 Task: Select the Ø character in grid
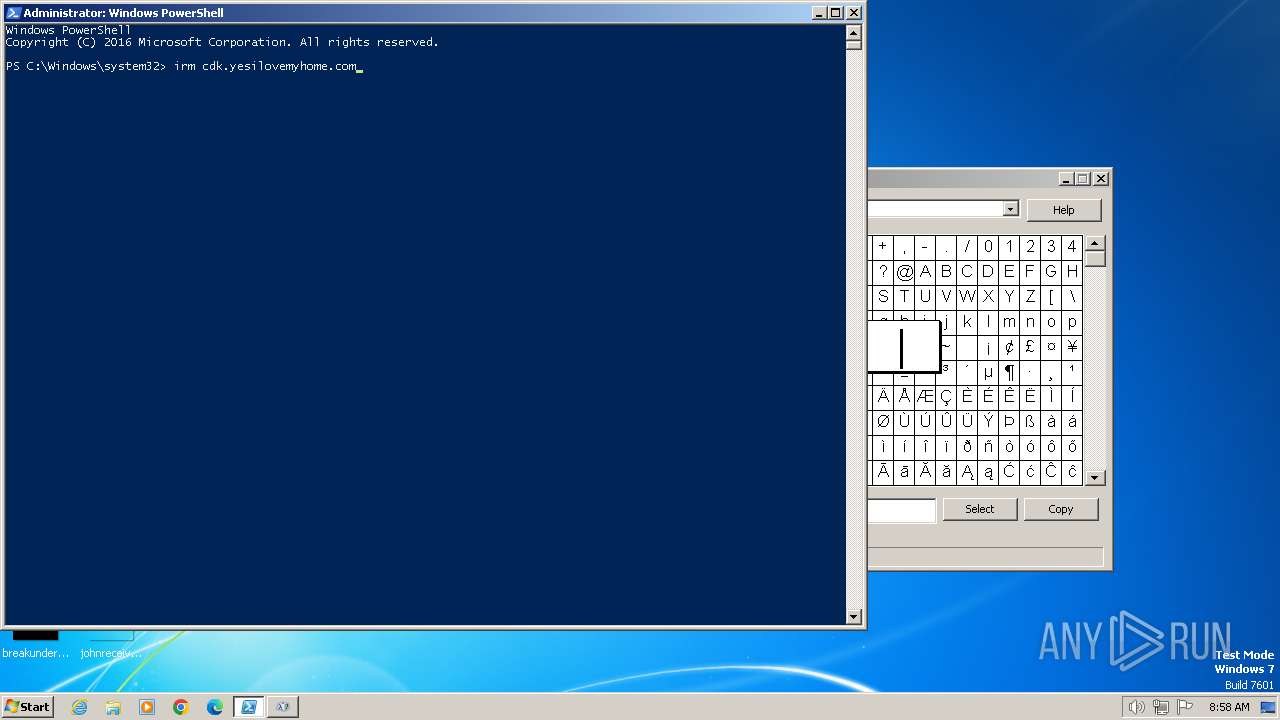click(x=883, y=422)
